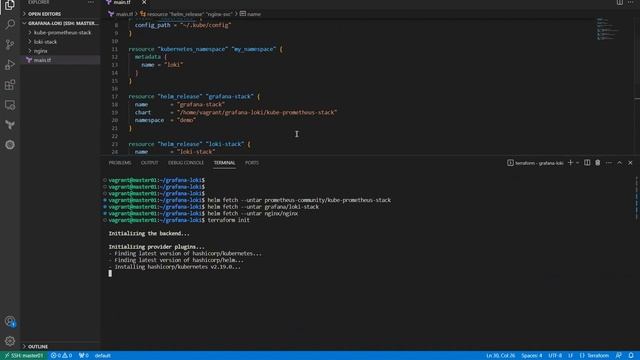Screen dimensions: 640x360
Task: Change encoding via UTF-8 status
Action: pos(555,356)
